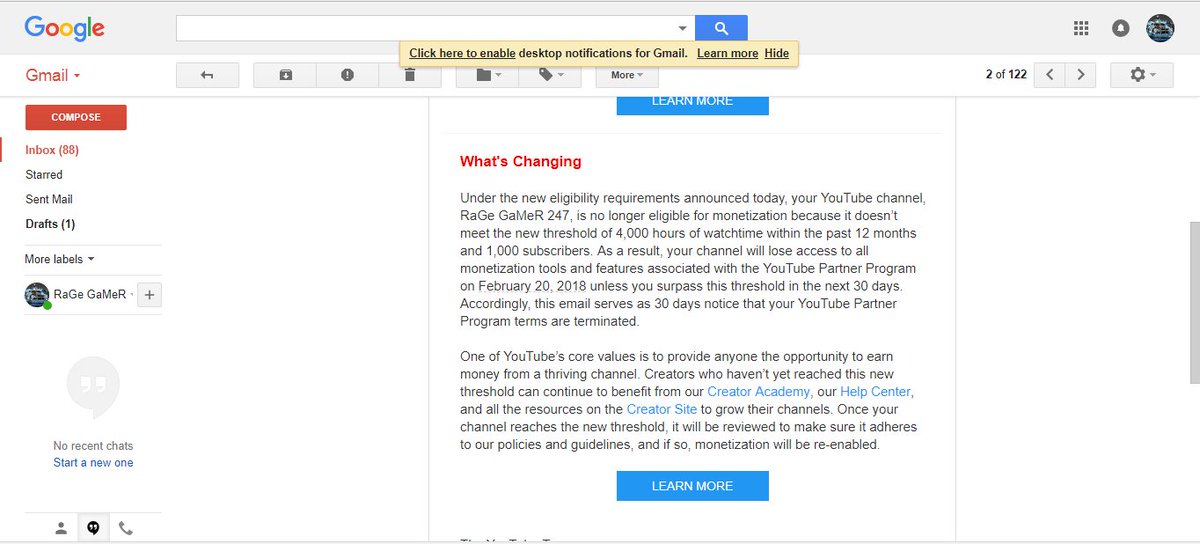Viewport: 1200px width, 544px height.
Task: Click the COMPOSE button
Action: coord(76,117)
